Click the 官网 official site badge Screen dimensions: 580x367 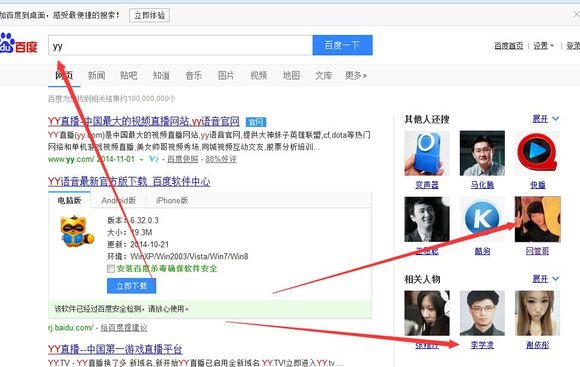(x=256, y=122)
